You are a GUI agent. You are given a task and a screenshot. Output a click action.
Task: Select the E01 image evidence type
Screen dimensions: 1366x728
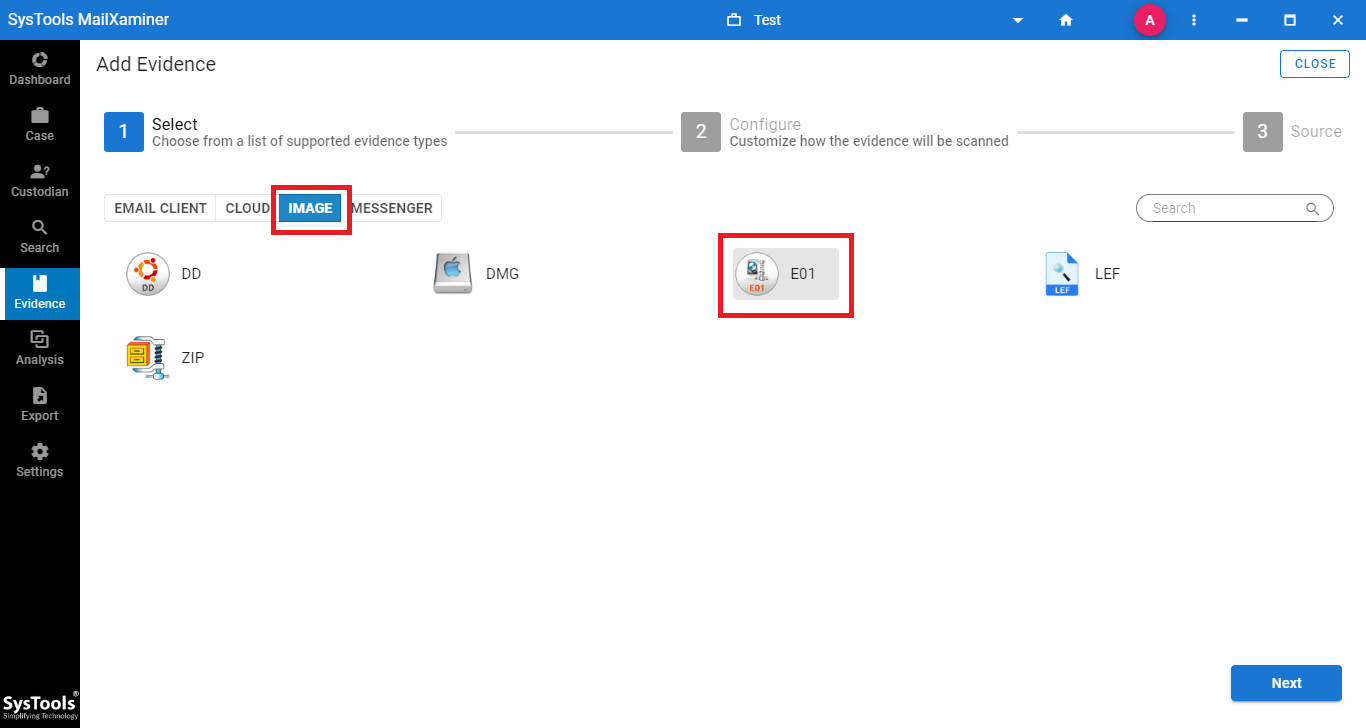[786, 274]
